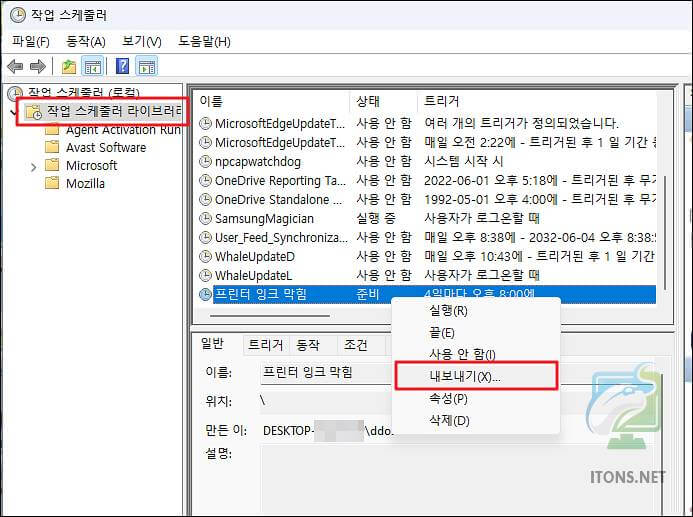This screenshot has height=517, width=693.
Task: Expand the Microsoft folder tree node
Action: [x=34, y=167]
